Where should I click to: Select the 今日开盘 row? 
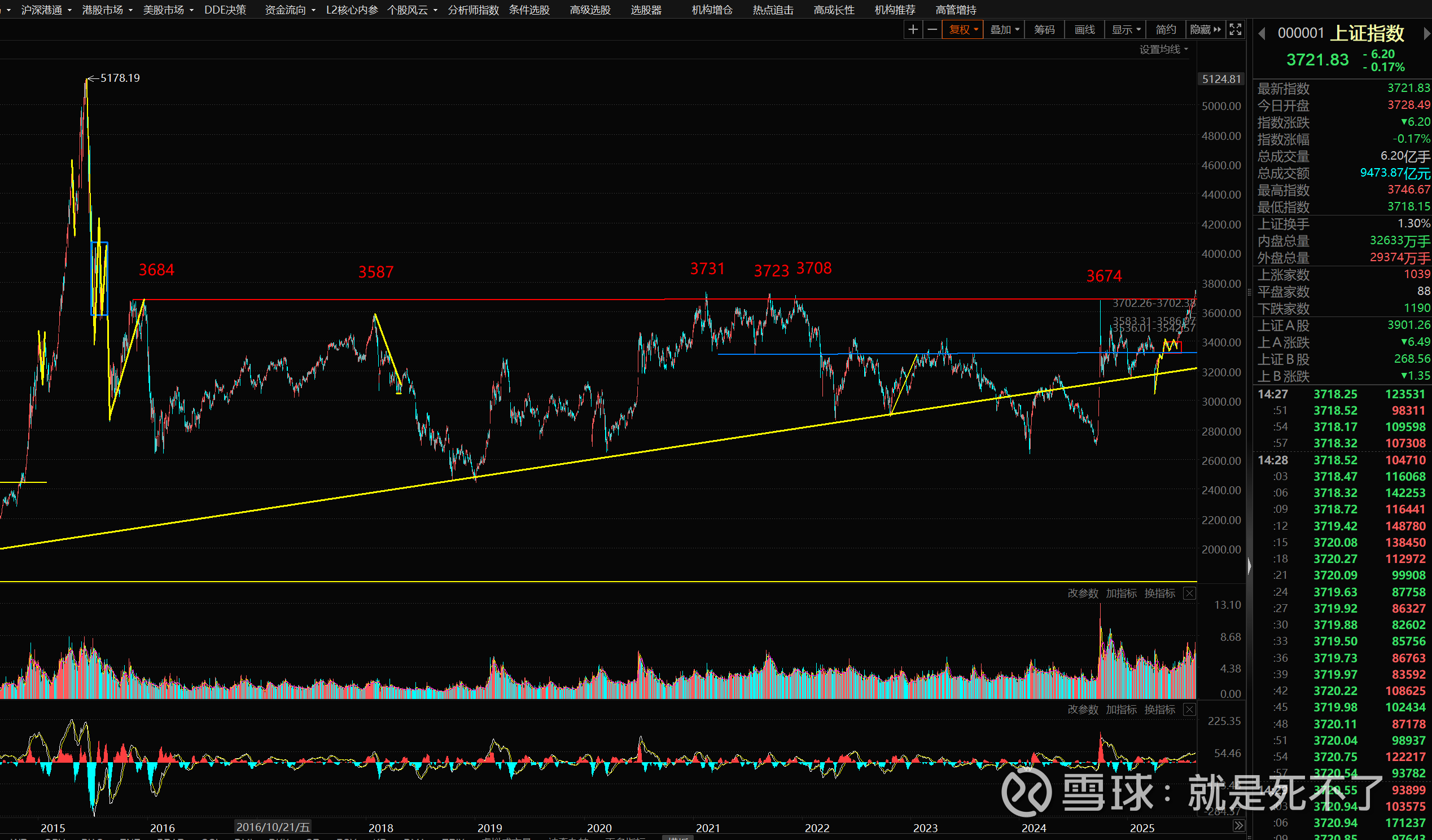coord(1343,105)
